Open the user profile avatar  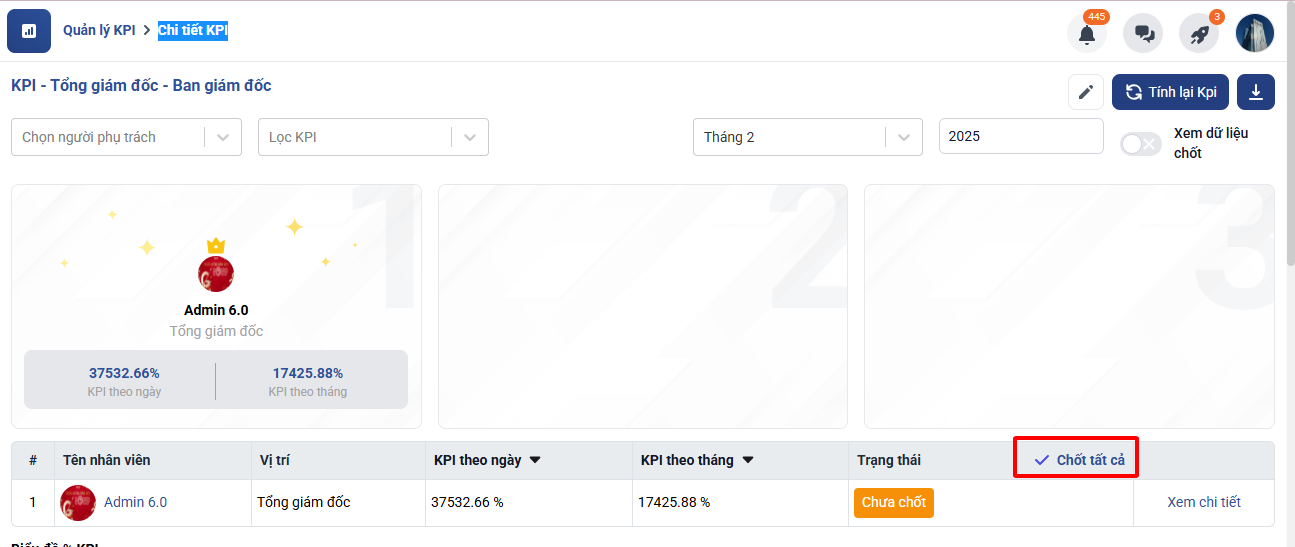[x=1255, y=33]
